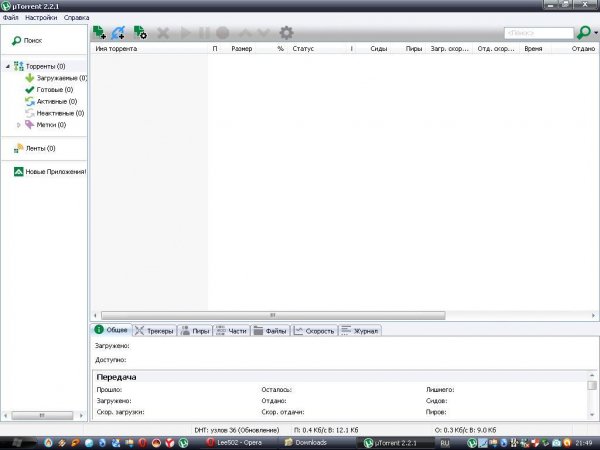Click Move Down Queue arrow icon
Screen dimensions: 600x450
tap(264, 33)
